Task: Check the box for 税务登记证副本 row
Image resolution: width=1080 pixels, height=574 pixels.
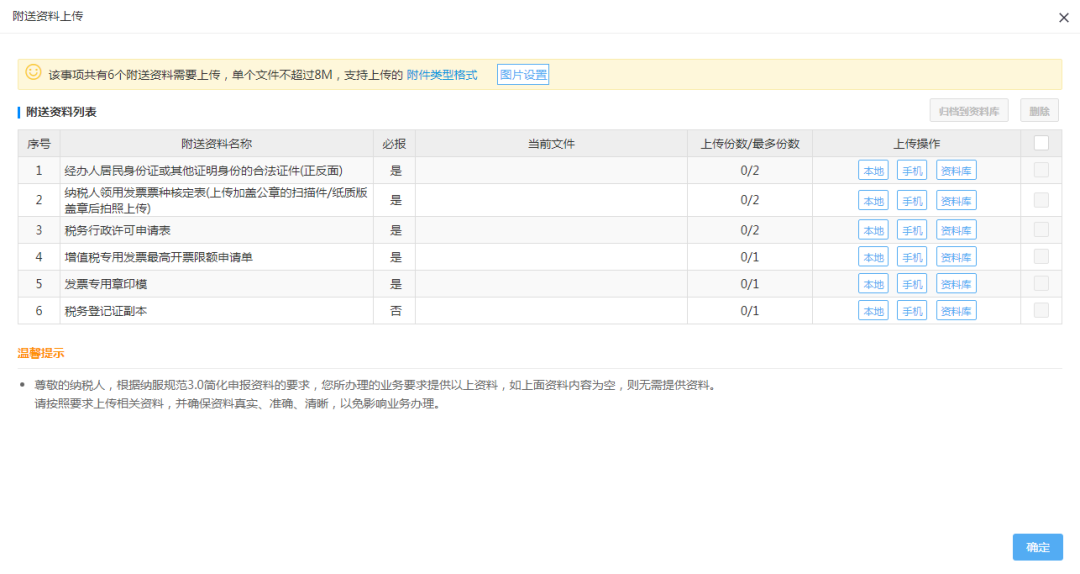Action: pos(1041,310)
